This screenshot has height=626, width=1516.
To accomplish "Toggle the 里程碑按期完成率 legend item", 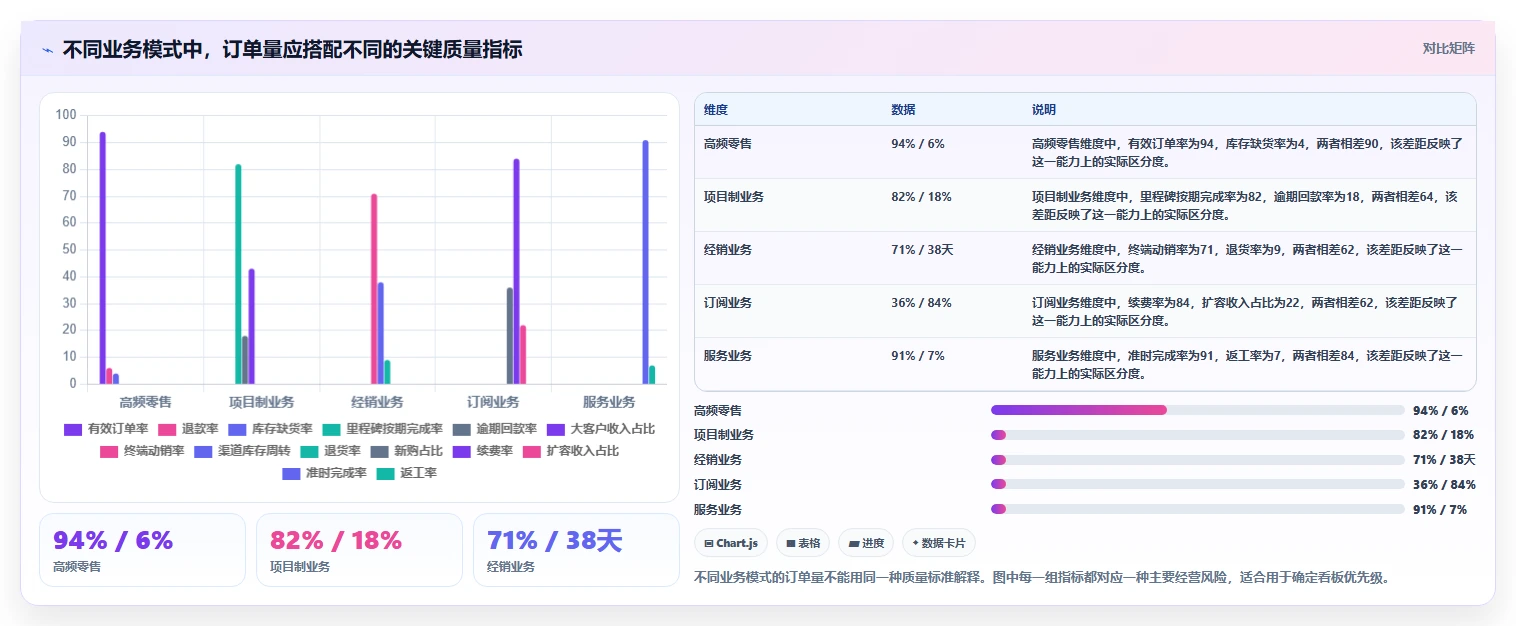I will [382, 429].
